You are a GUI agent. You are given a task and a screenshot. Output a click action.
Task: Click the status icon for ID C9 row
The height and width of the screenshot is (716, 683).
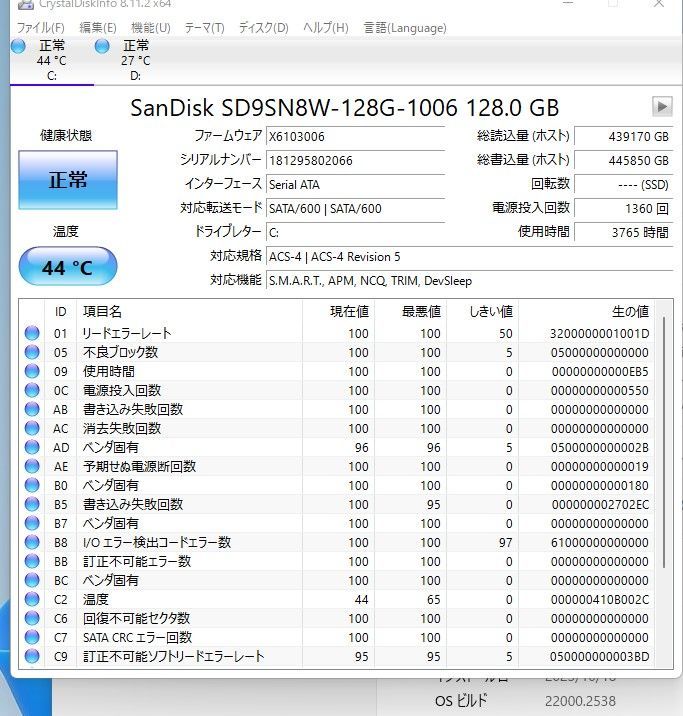pos(32,656)
